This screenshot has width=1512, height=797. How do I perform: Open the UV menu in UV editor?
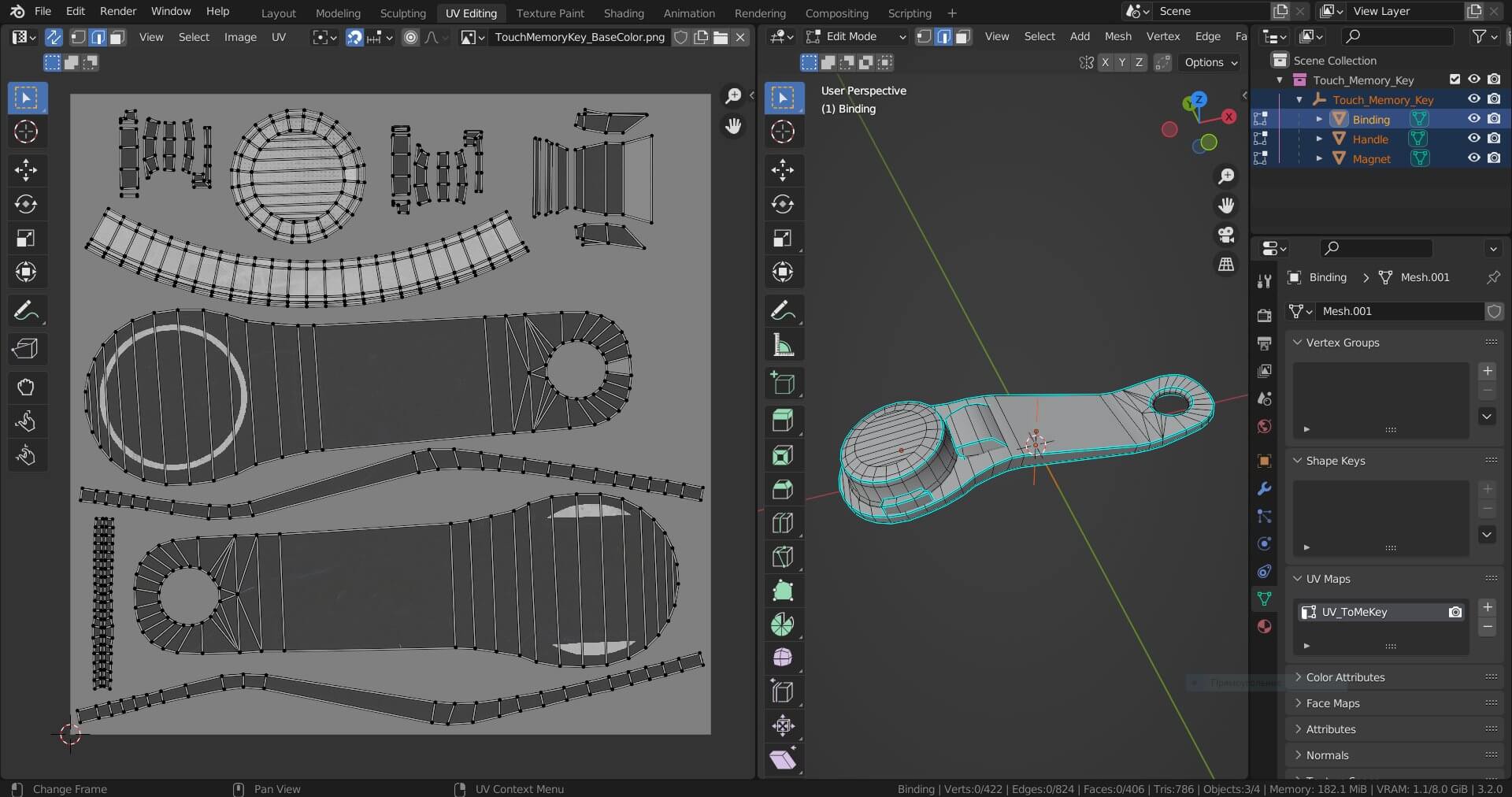click(279, 37)
